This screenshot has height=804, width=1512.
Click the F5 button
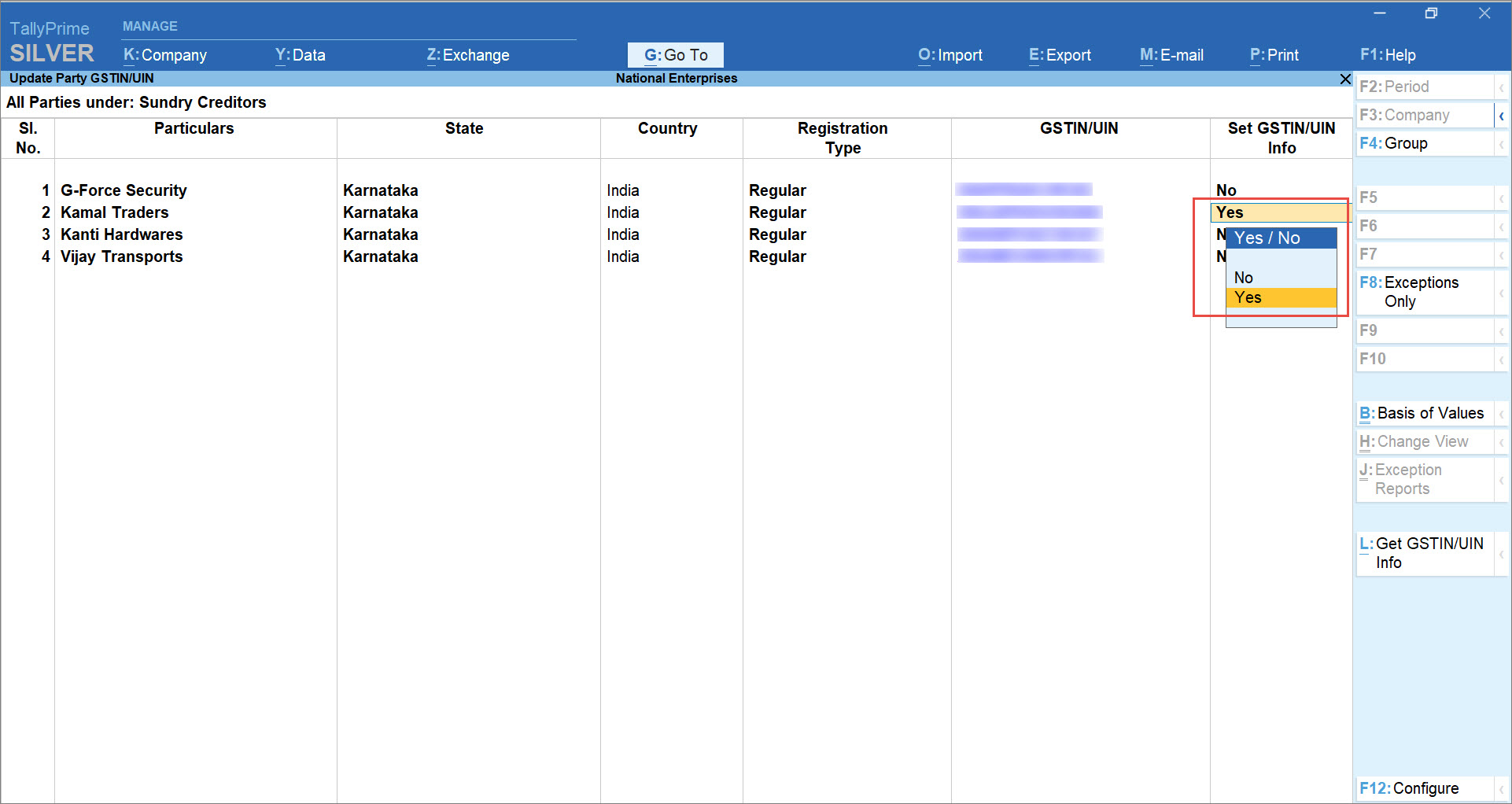pyautogui.click(x=1425, y=197)
